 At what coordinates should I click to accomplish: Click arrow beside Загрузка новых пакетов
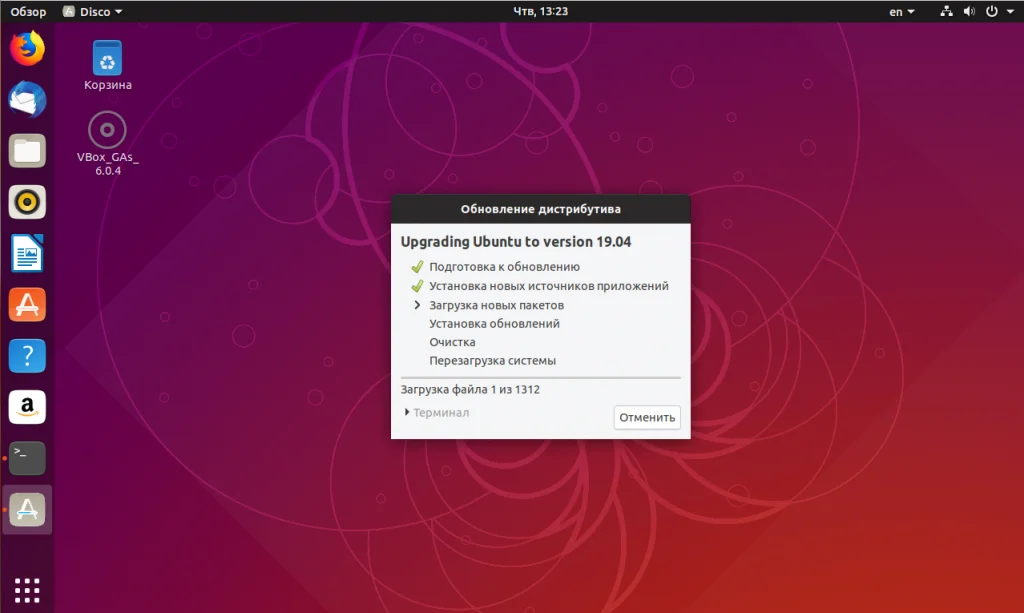(x=417, y=305)
